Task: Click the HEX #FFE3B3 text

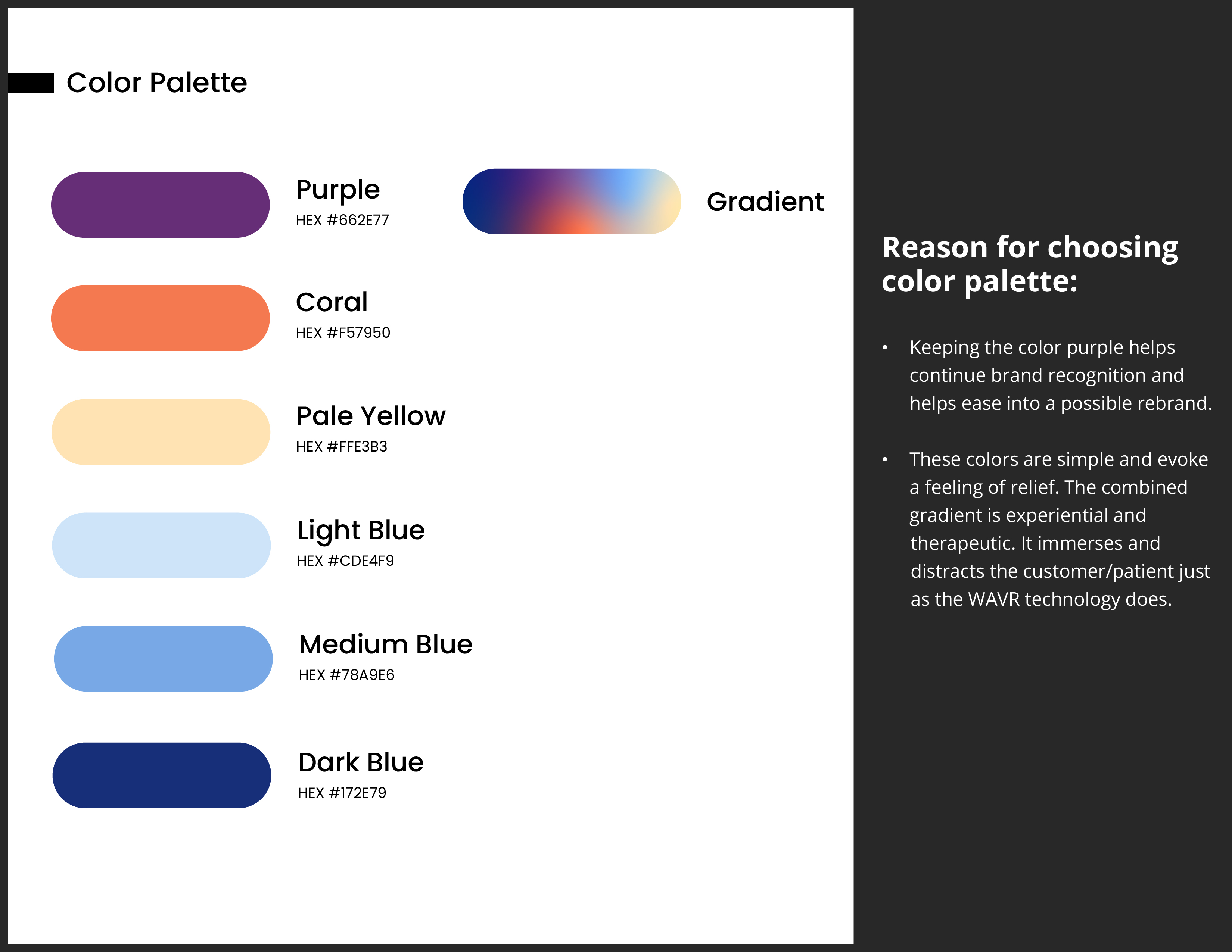Action: coord(342,447)
